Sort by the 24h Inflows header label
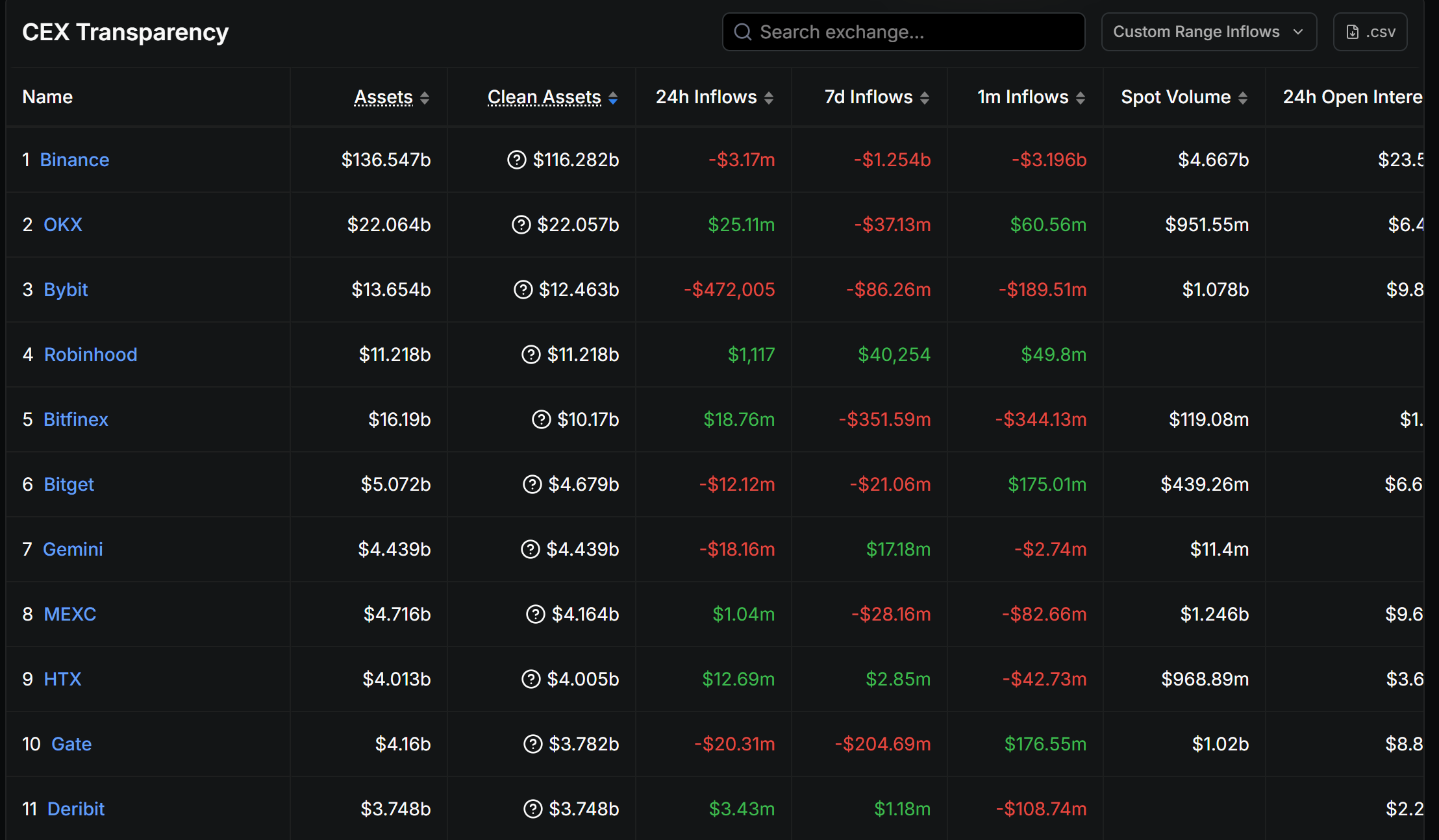The width and height of the screenshot is (1439, 840). click(706, 97)
